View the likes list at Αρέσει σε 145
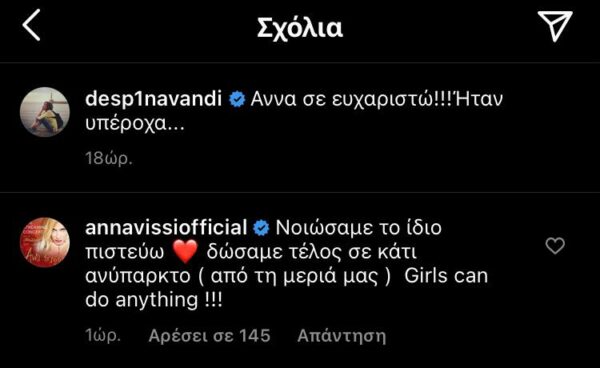The width and height of the screenshot is (600, 368). coord(209,336)
